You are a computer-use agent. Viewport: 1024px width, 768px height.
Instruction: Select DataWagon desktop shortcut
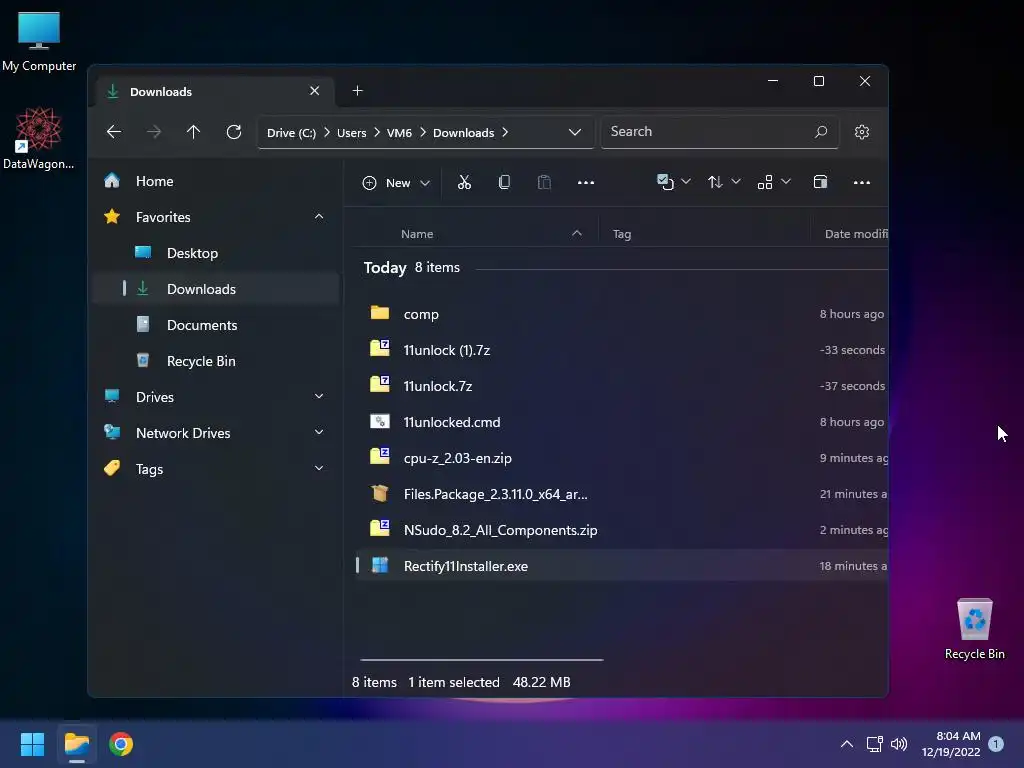coord(39,138)
